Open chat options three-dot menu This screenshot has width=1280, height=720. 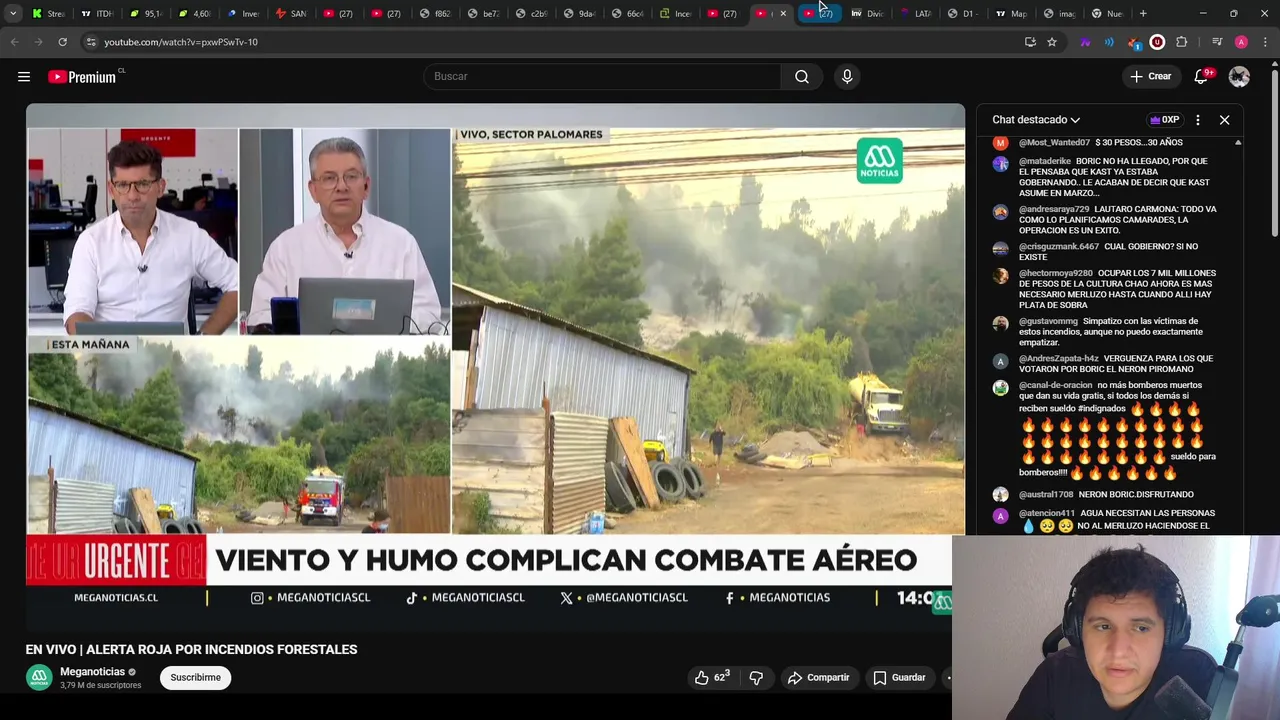pyautogui.click(x=1198, y=120)
